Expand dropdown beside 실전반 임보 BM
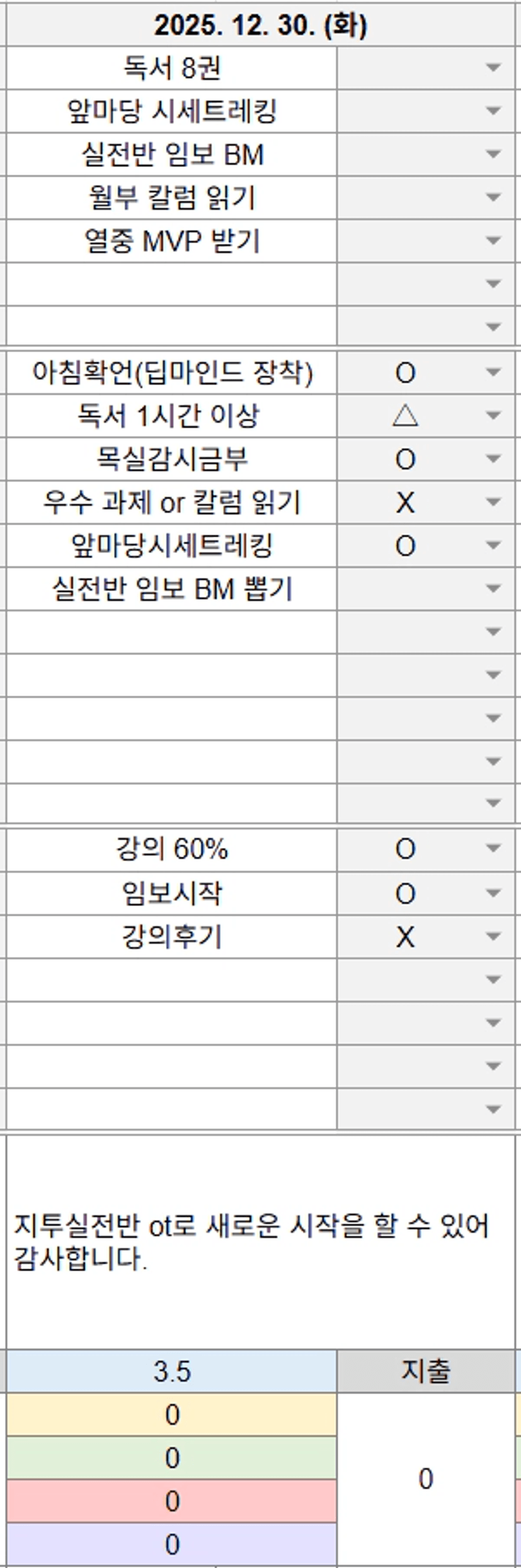Screen dimensions: 521x1568 coord(493,154)
